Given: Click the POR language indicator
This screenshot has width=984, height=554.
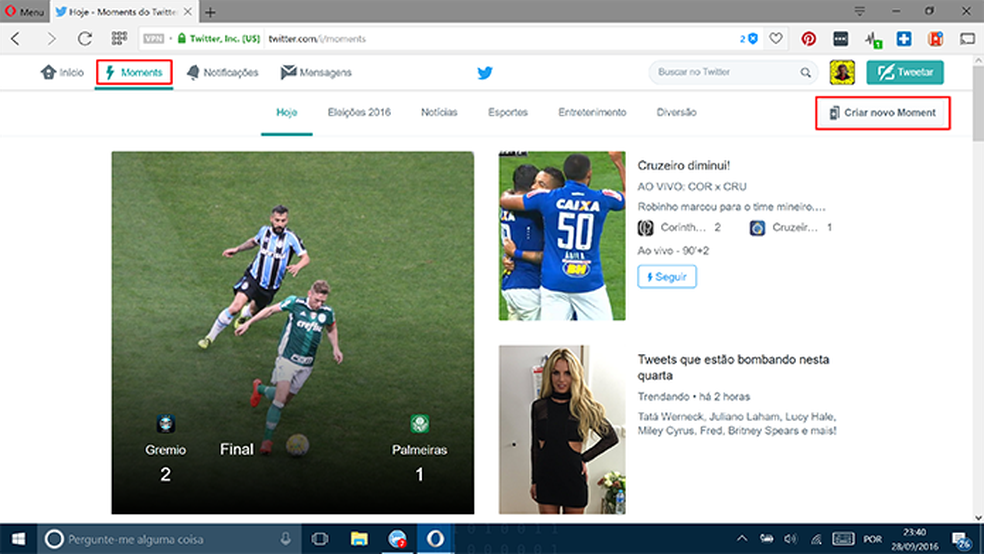Looking at the screenshot, I should click(x=872, y=539).
